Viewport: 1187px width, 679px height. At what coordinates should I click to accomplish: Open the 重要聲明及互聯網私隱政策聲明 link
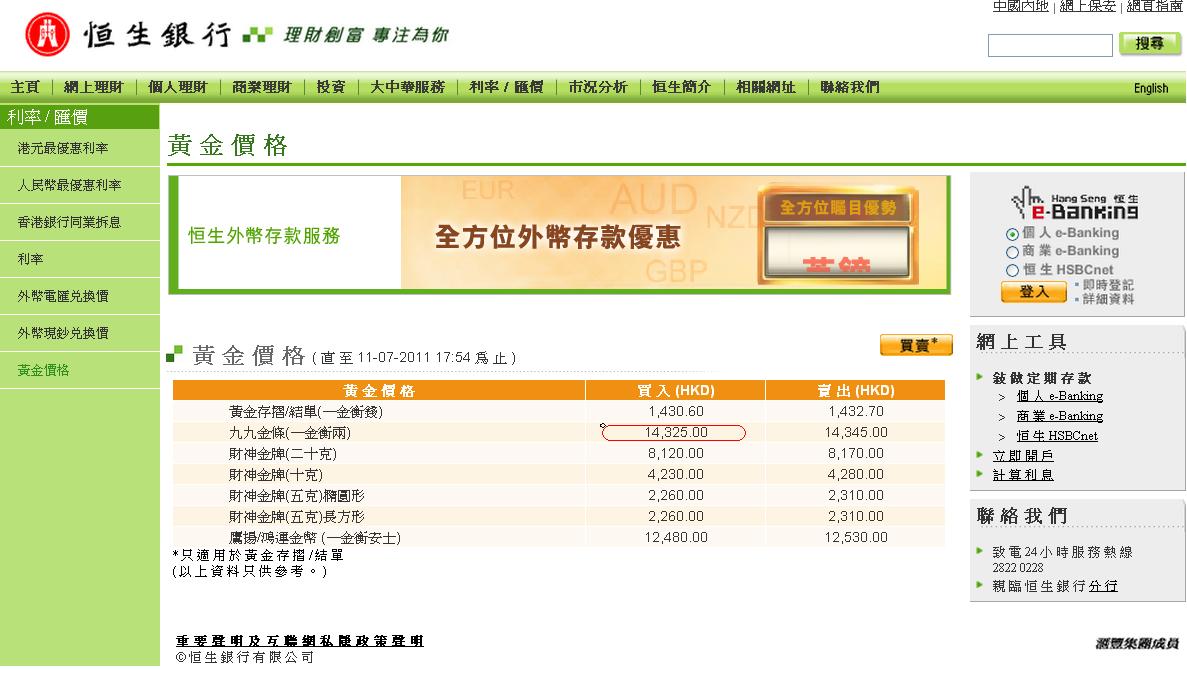point(300,641)
